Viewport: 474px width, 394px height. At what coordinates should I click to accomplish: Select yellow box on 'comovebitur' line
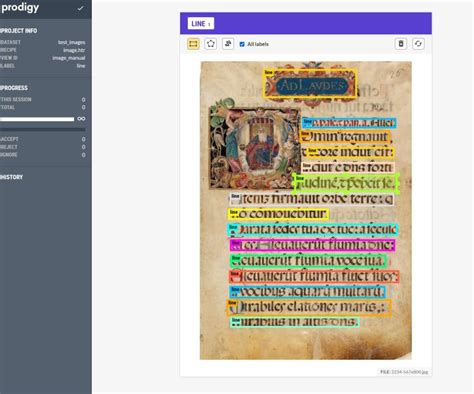click(x=278, y=214)
